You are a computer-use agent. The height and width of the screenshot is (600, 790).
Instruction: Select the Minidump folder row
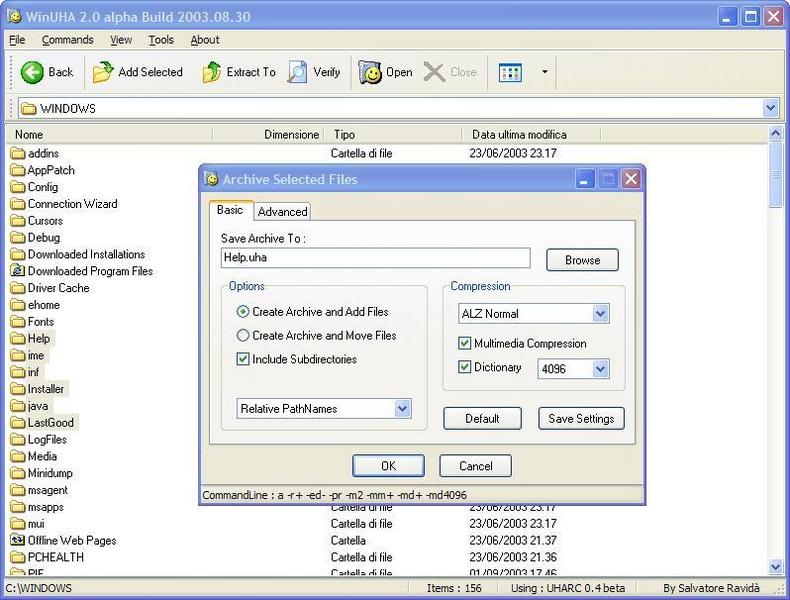click(42, 473)
